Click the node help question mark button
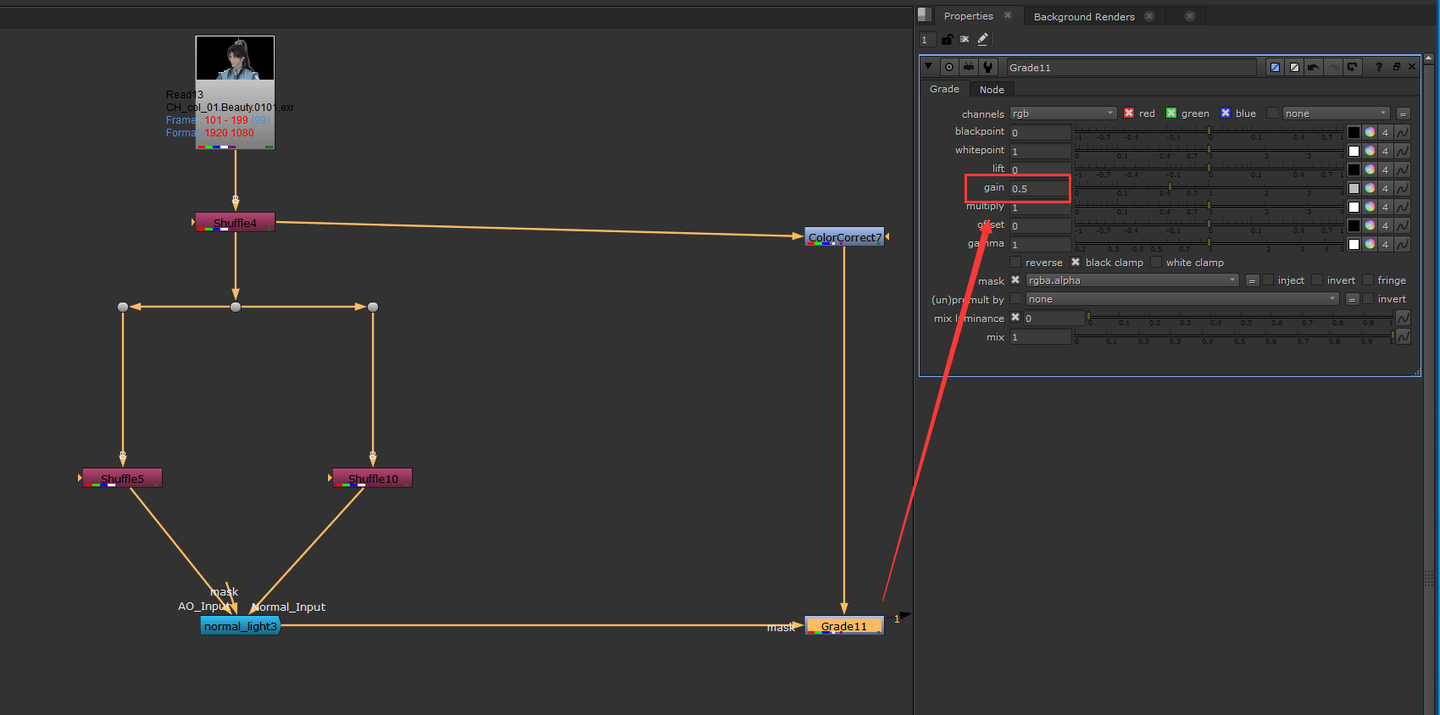Screen dimensions: 1440x715 click(x=1379, y=66)
